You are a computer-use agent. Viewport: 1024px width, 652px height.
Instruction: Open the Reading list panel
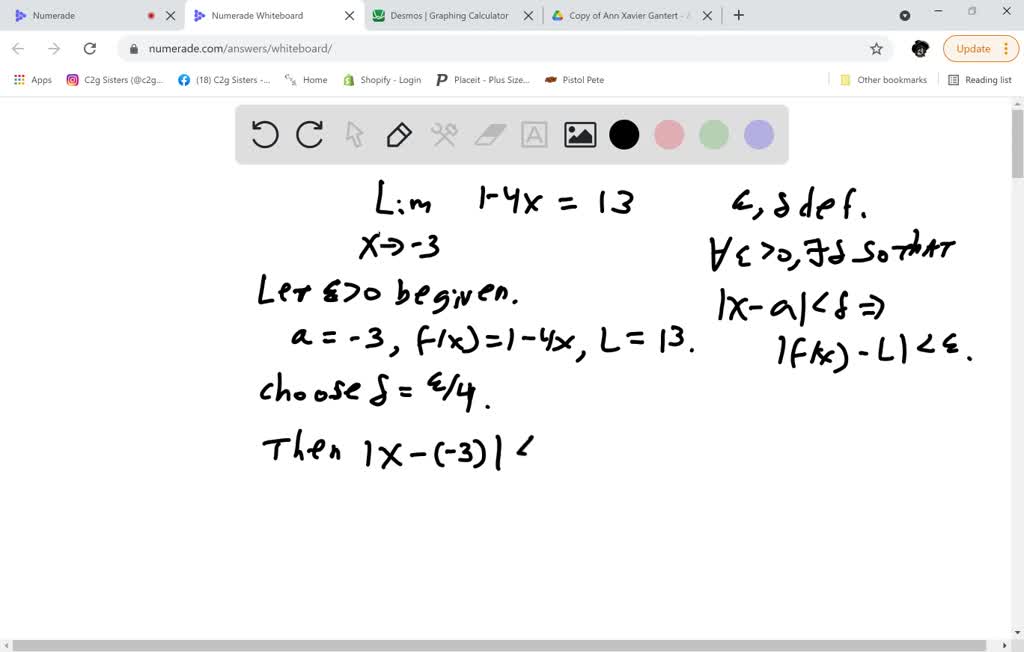tap(985, 79)
